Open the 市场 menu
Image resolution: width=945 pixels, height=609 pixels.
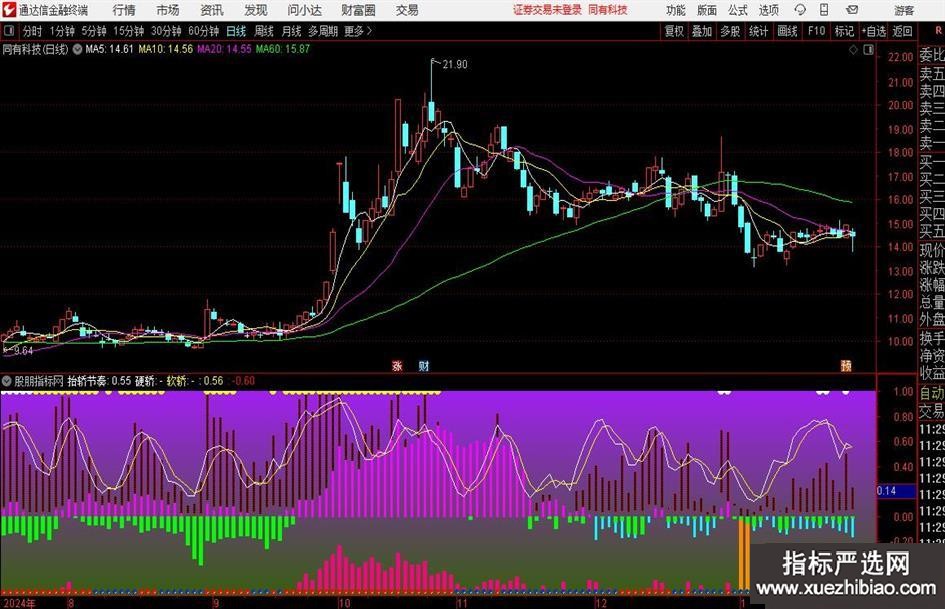(168, 10)
